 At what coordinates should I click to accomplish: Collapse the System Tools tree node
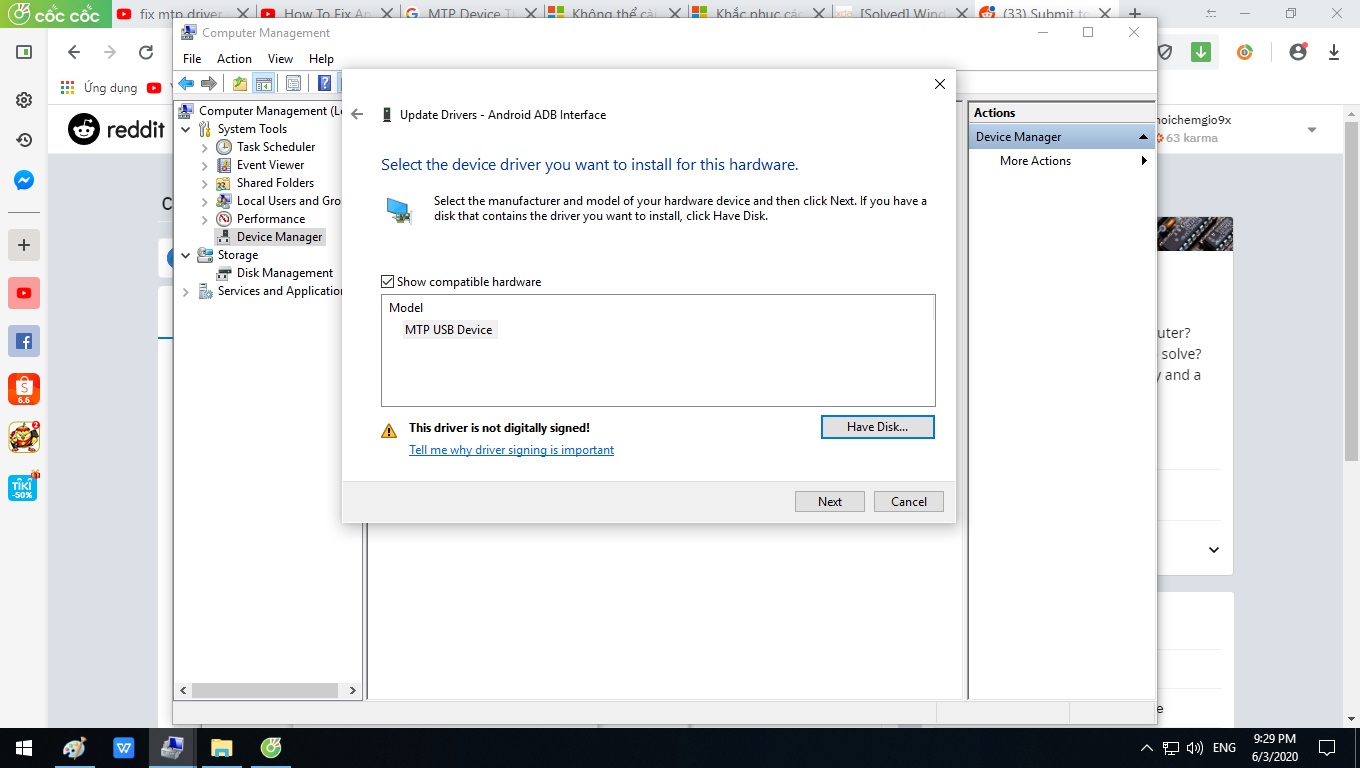click(x=186, y=129)
